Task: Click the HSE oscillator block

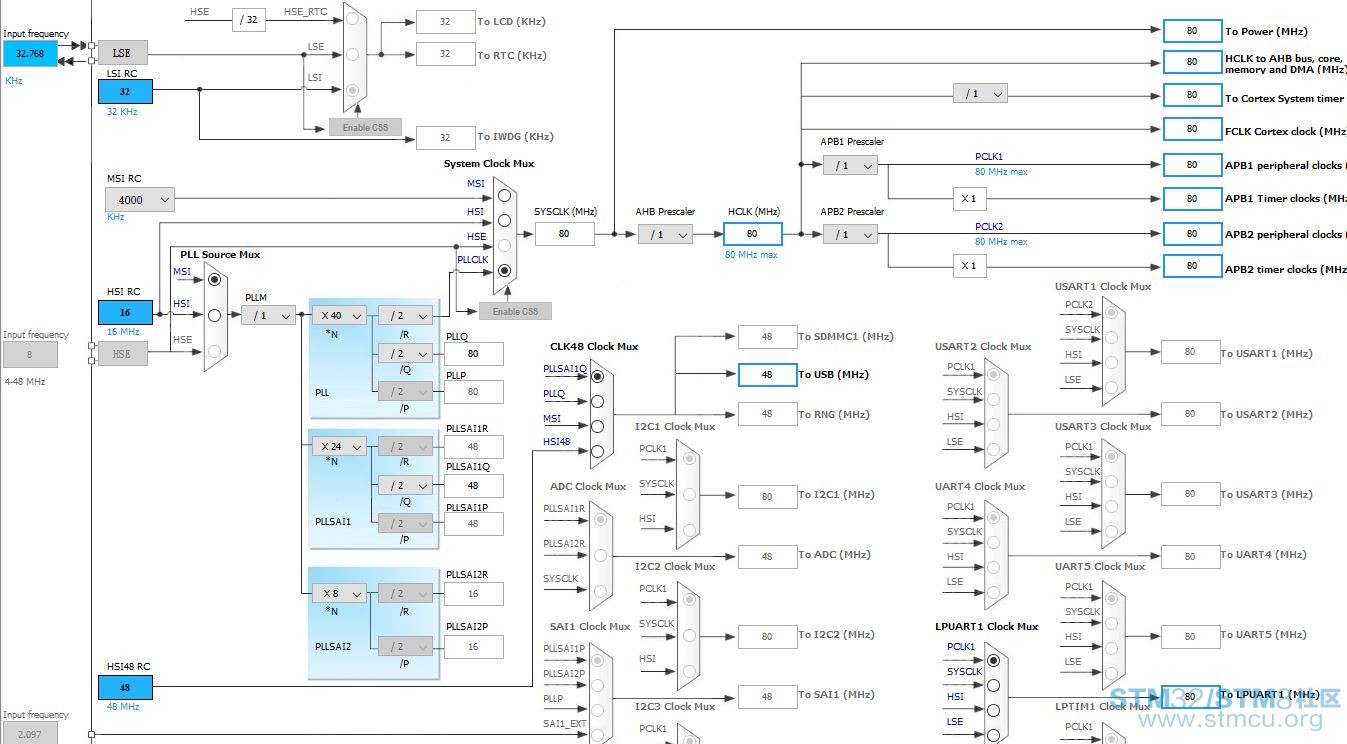Action: [122, 353]
